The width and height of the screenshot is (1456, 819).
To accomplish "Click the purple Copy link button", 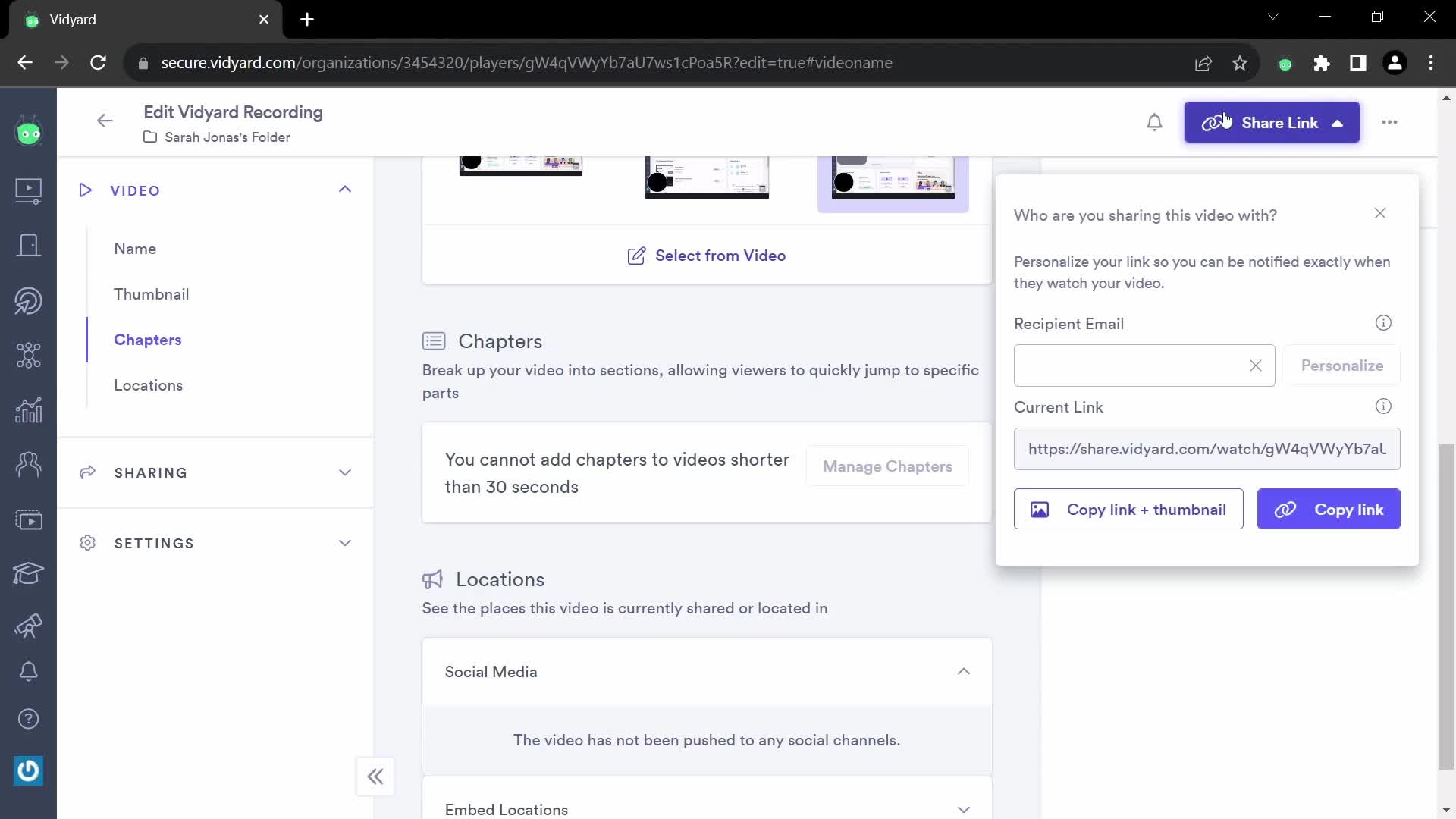I will coord(1329,510).
